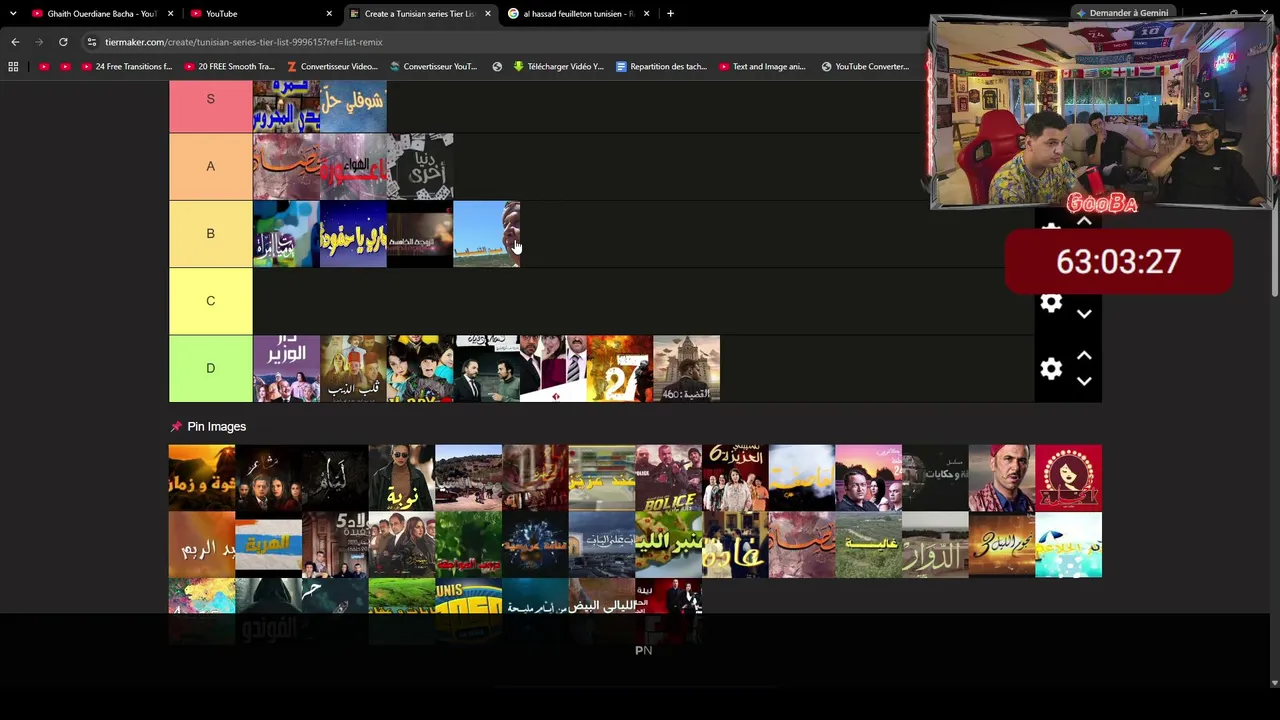Select the دنيا أخرى thumbnail in A tier
This screenshot has width=1280, height=720.
click(x=420, y=166)
